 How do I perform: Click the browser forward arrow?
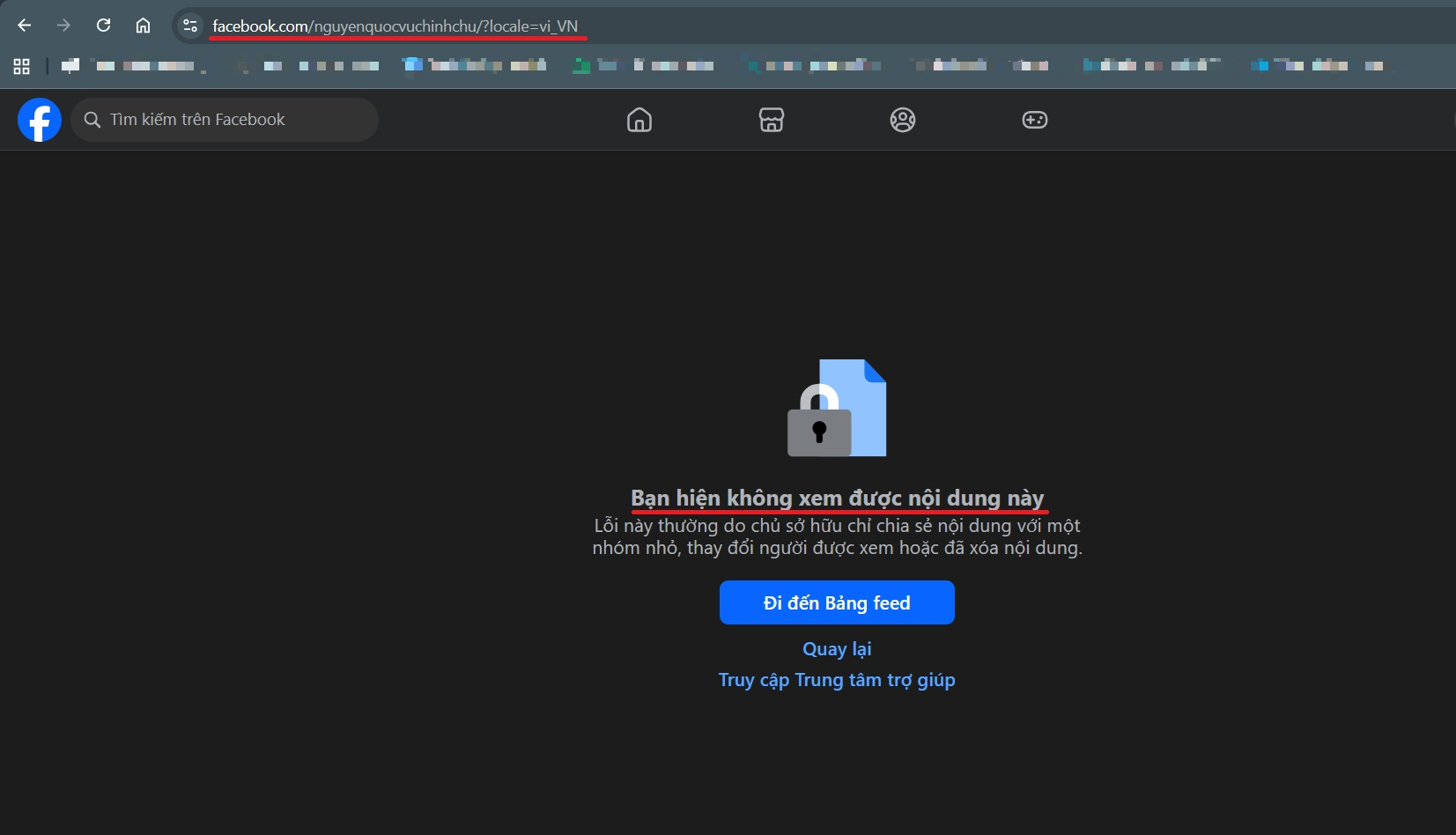[63, 26]
